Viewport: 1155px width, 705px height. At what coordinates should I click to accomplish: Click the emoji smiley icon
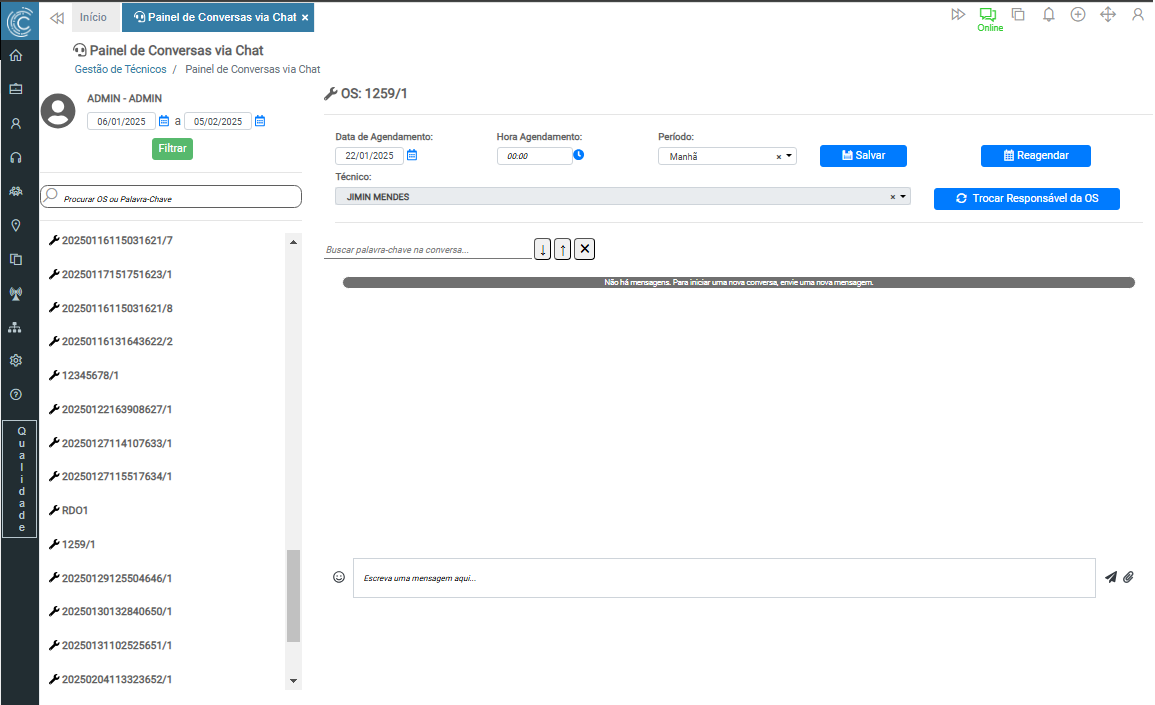click(339, 577)
